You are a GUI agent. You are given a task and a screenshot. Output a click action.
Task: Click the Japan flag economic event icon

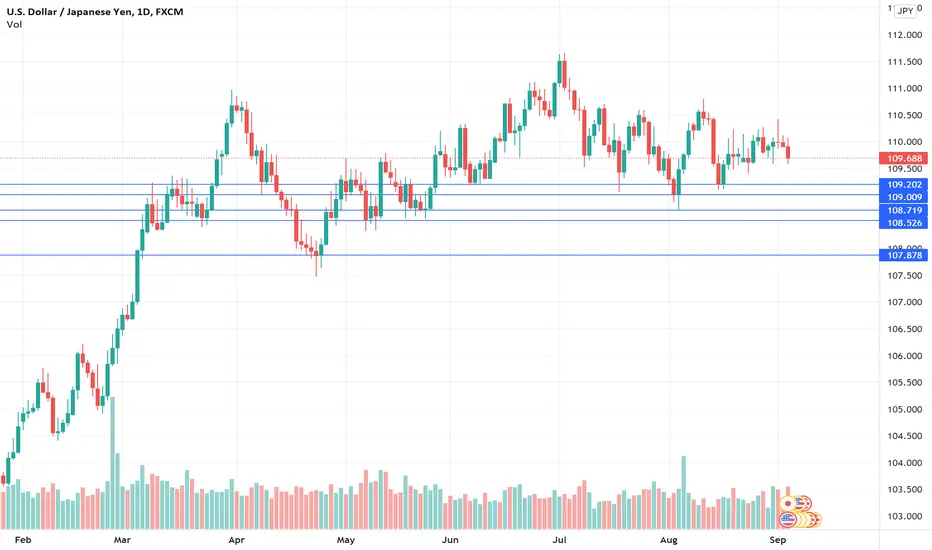[x=789, y=504]
